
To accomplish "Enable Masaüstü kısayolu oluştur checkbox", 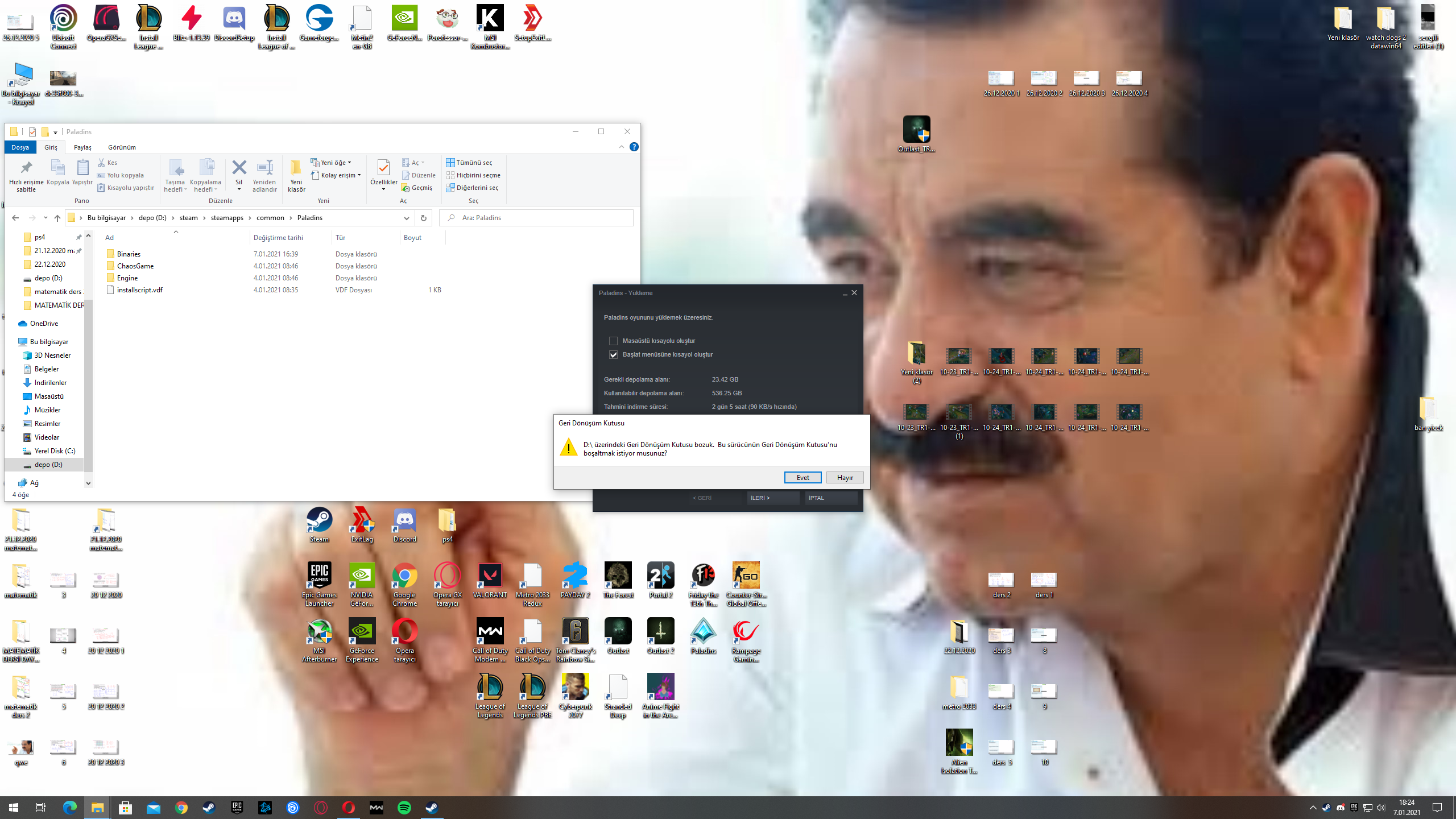I will click(x=613, y=341).
